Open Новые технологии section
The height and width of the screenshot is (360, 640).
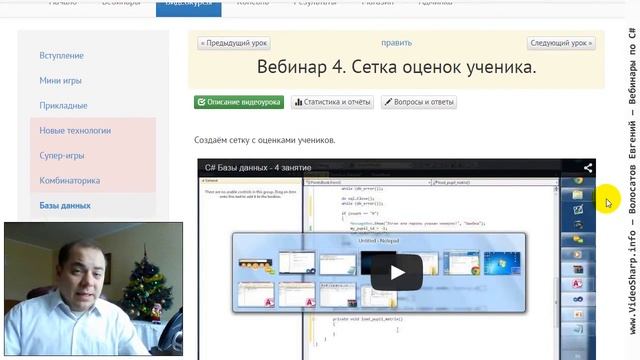tap(75, 131)
